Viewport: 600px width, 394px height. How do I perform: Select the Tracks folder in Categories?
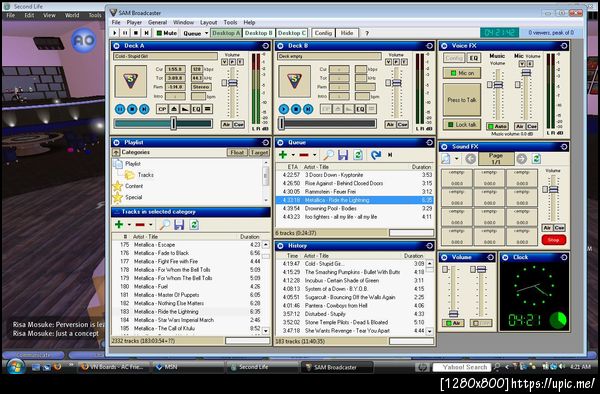[x=139, y=175]
